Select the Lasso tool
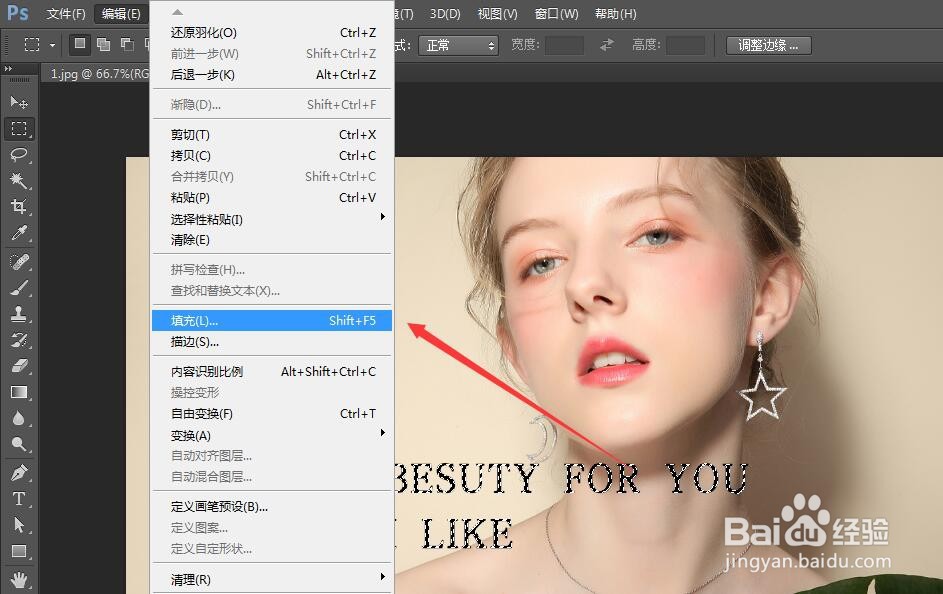 tap(19, 155)
